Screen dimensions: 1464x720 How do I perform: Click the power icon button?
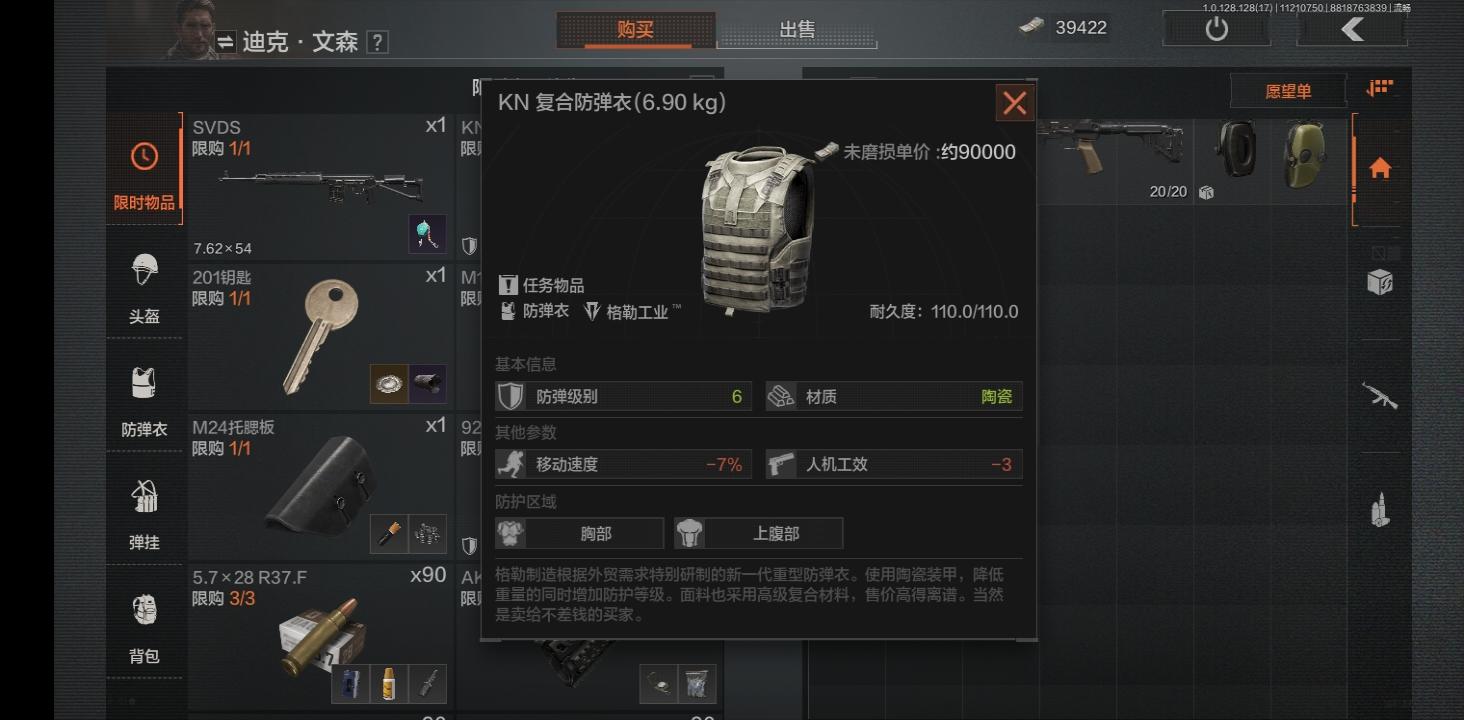tap(1216, 29)
